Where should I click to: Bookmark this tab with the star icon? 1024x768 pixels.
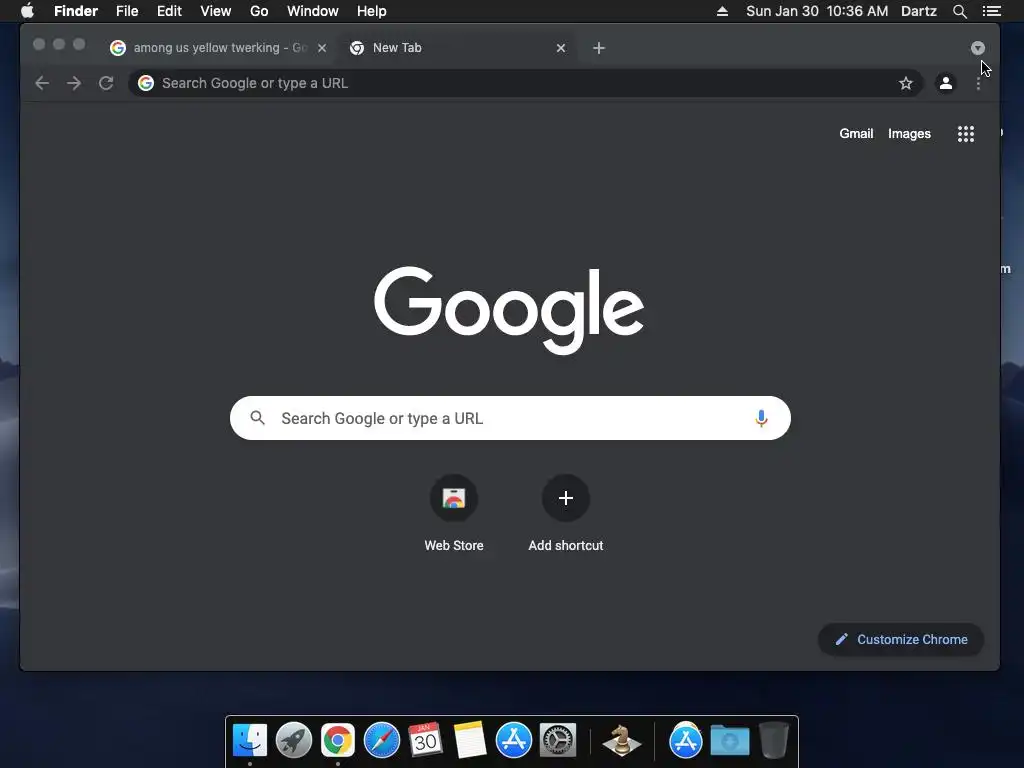(905, 83)
